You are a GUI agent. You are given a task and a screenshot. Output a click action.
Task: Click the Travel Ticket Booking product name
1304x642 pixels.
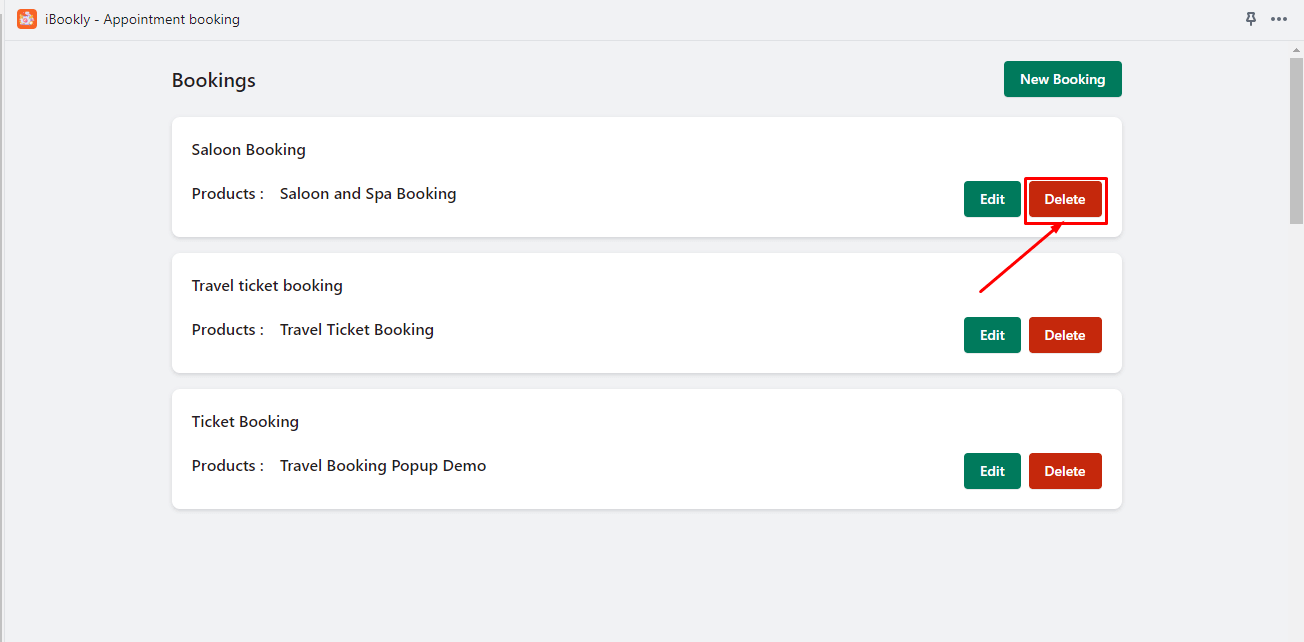coord(357,330)
